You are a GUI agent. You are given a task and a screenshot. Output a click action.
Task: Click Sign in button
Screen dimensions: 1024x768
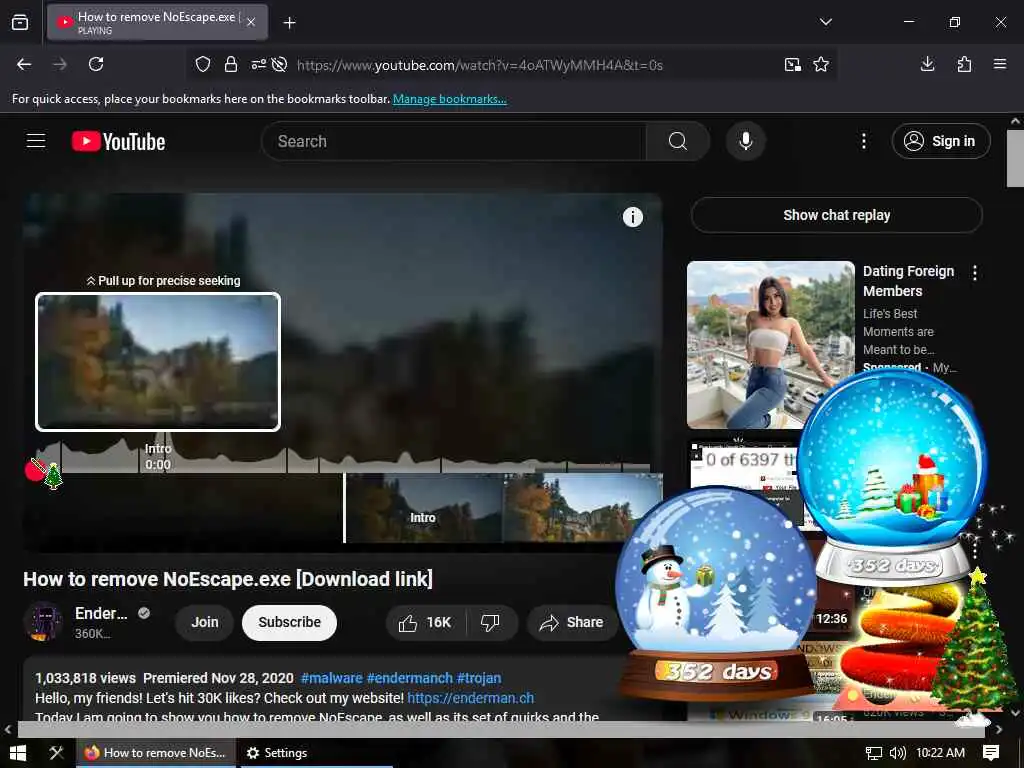click(x=940, y=141)
